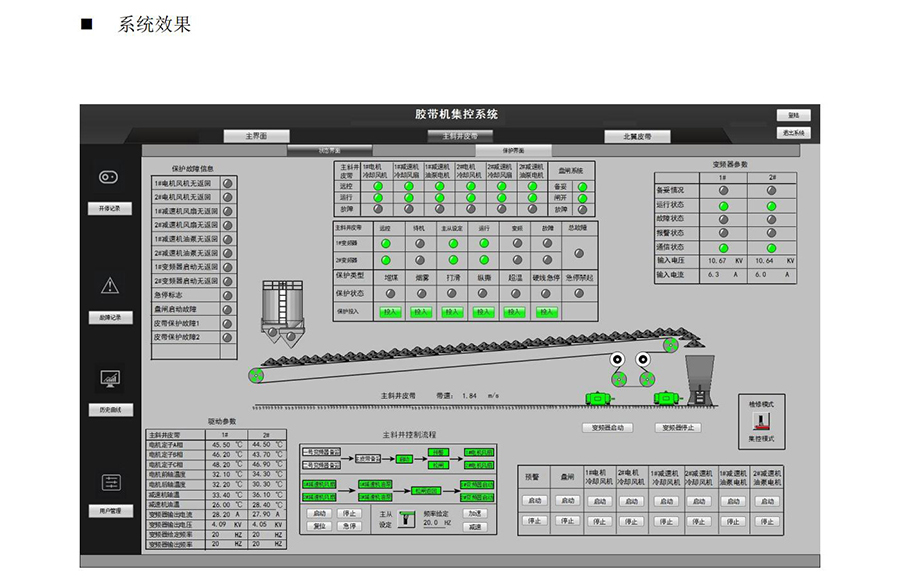Click 复位 in 主斜井控制流程 panel

(320, 526)
